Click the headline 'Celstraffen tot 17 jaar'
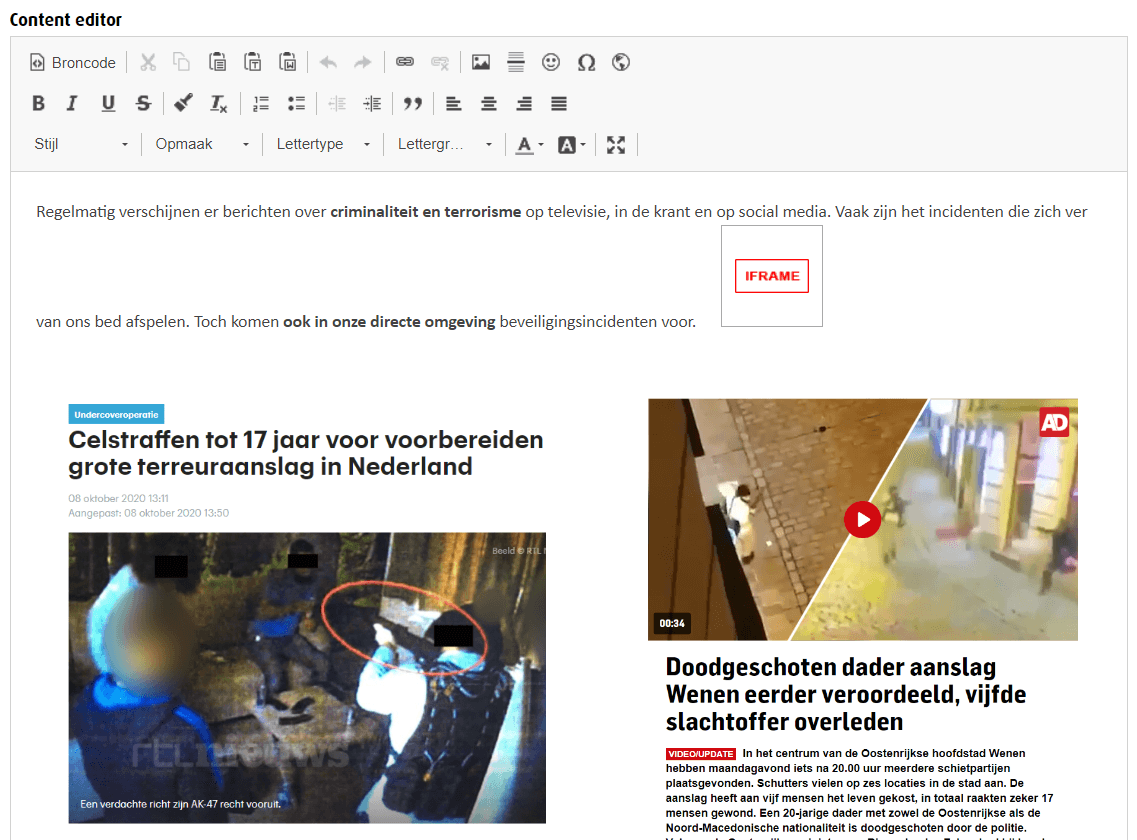This screenshot has height=840, width=1137. click(305, 453)
